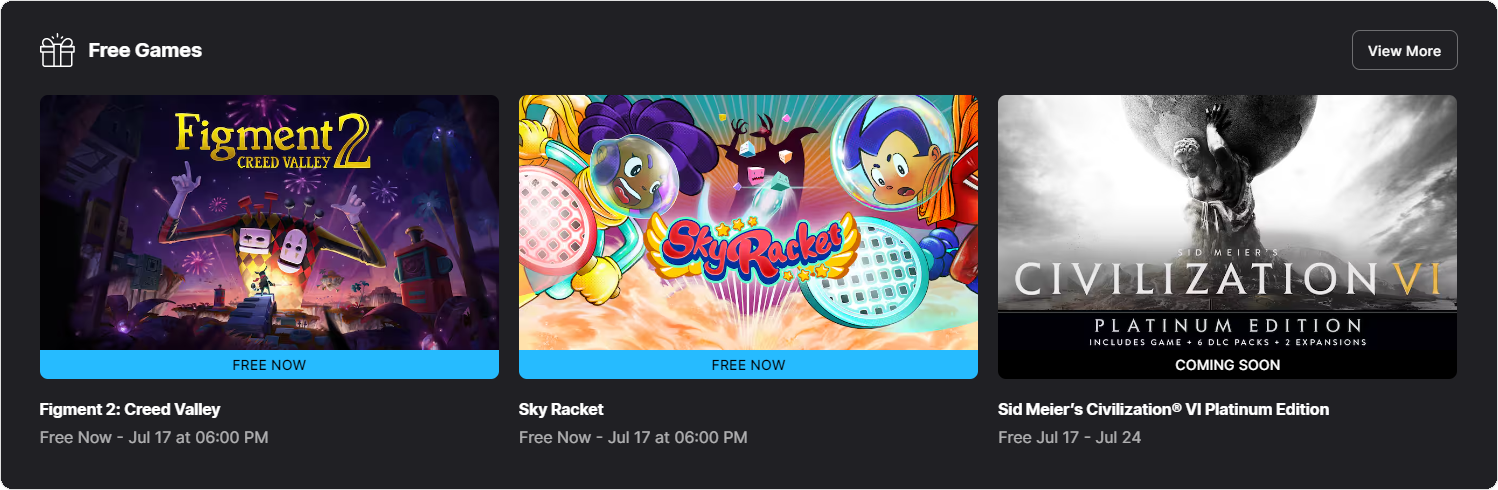Click the Free Jul 17 - Jul 24 text
The height and width of the screenshot is (490, 1498).
point(1069,437)
